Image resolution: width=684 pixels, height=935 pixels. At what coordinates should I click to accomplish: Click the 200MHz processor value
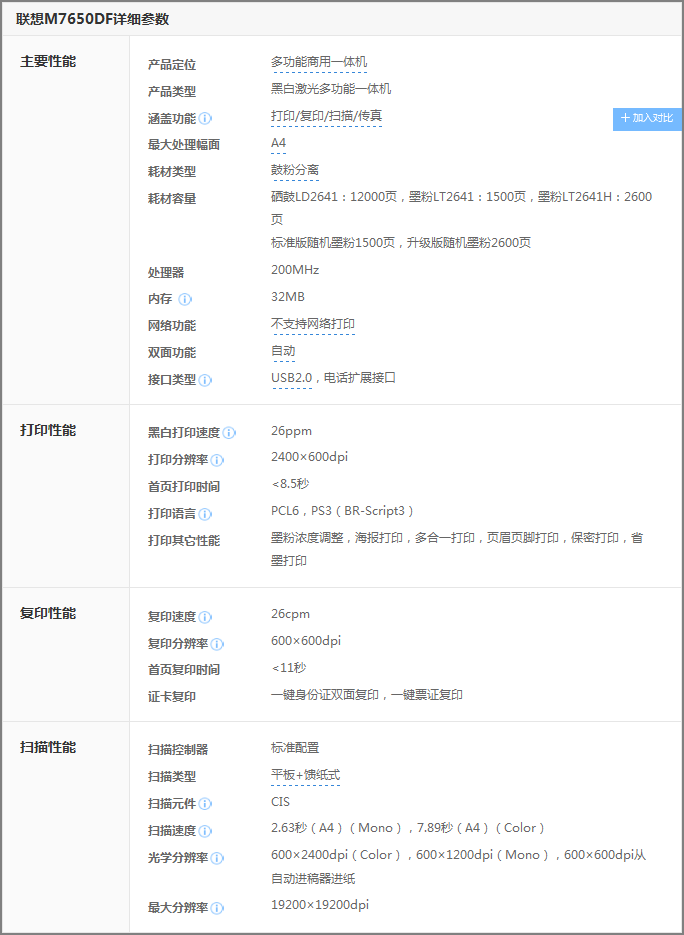(x=295, y=270)
